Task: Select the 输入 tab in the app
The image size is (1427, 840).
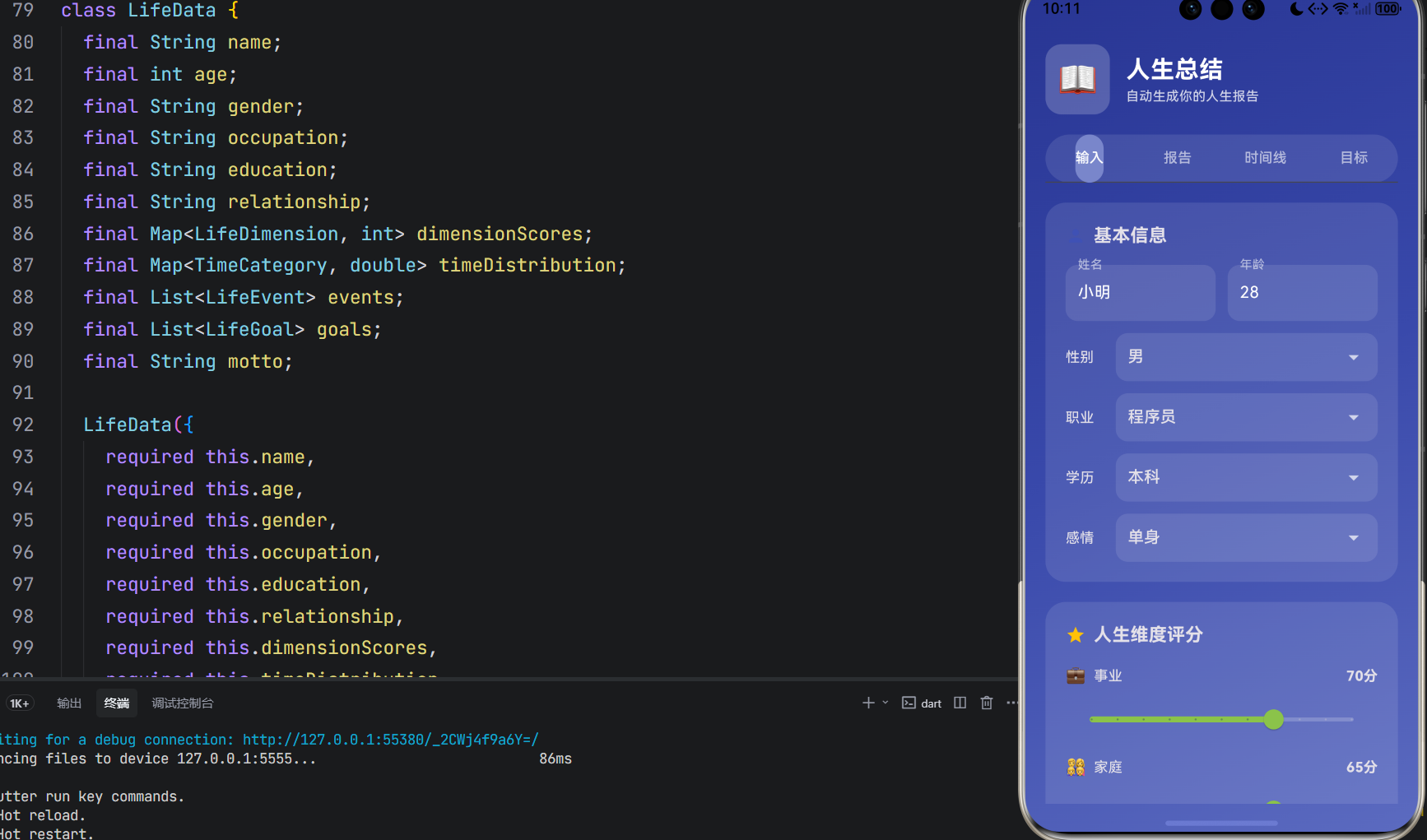Action: coord(1089,158)
